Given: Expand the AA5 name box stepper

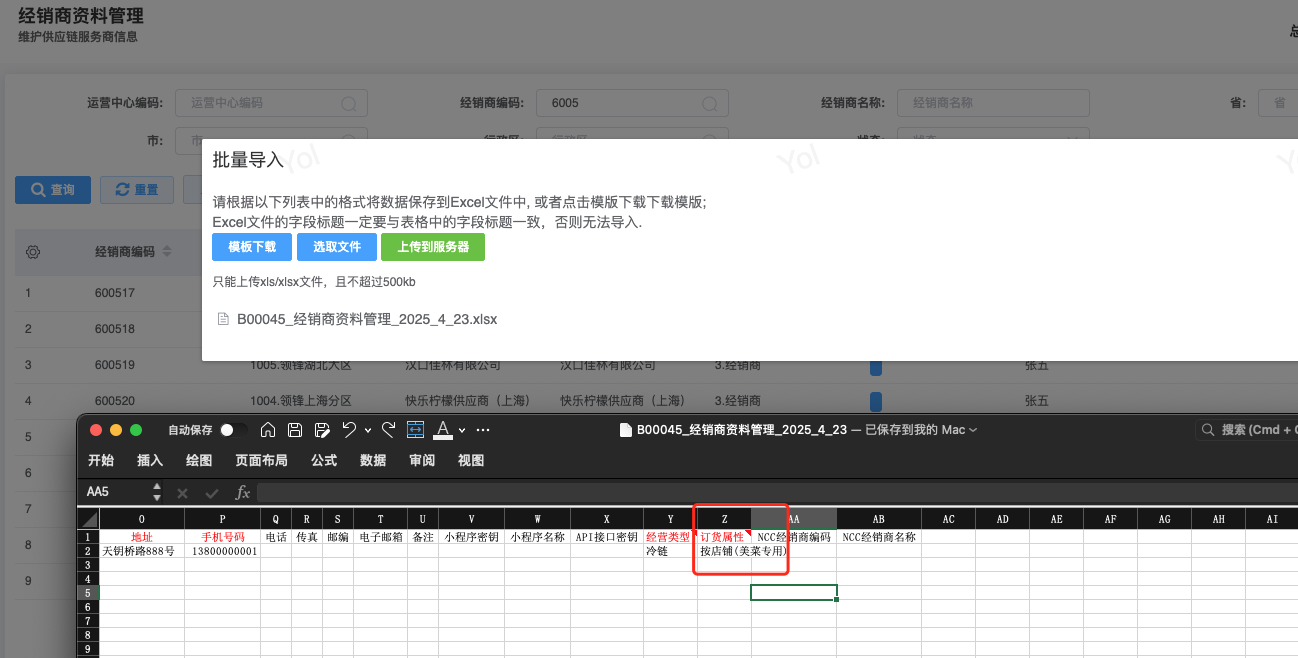Looking at the screenshot, I should (x=157, y=492).
